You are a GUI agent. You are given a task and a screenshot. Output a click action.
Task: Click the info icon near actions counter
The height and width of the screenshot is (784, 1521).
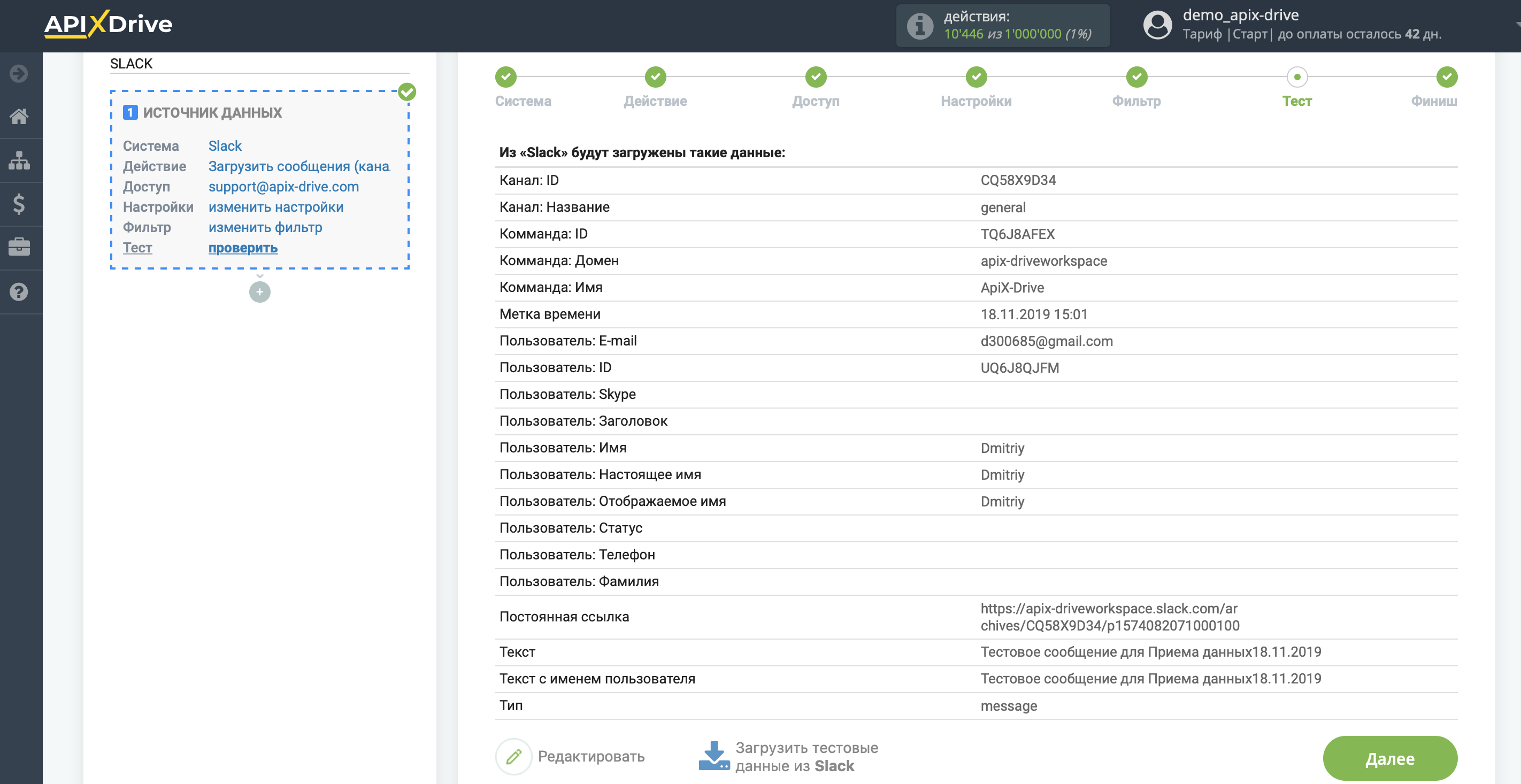click(920, 25)
